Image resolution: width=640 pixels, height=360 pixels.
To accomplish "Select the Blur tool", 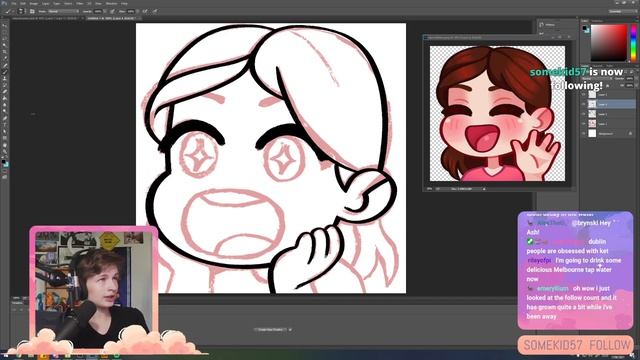I will 5,105.
